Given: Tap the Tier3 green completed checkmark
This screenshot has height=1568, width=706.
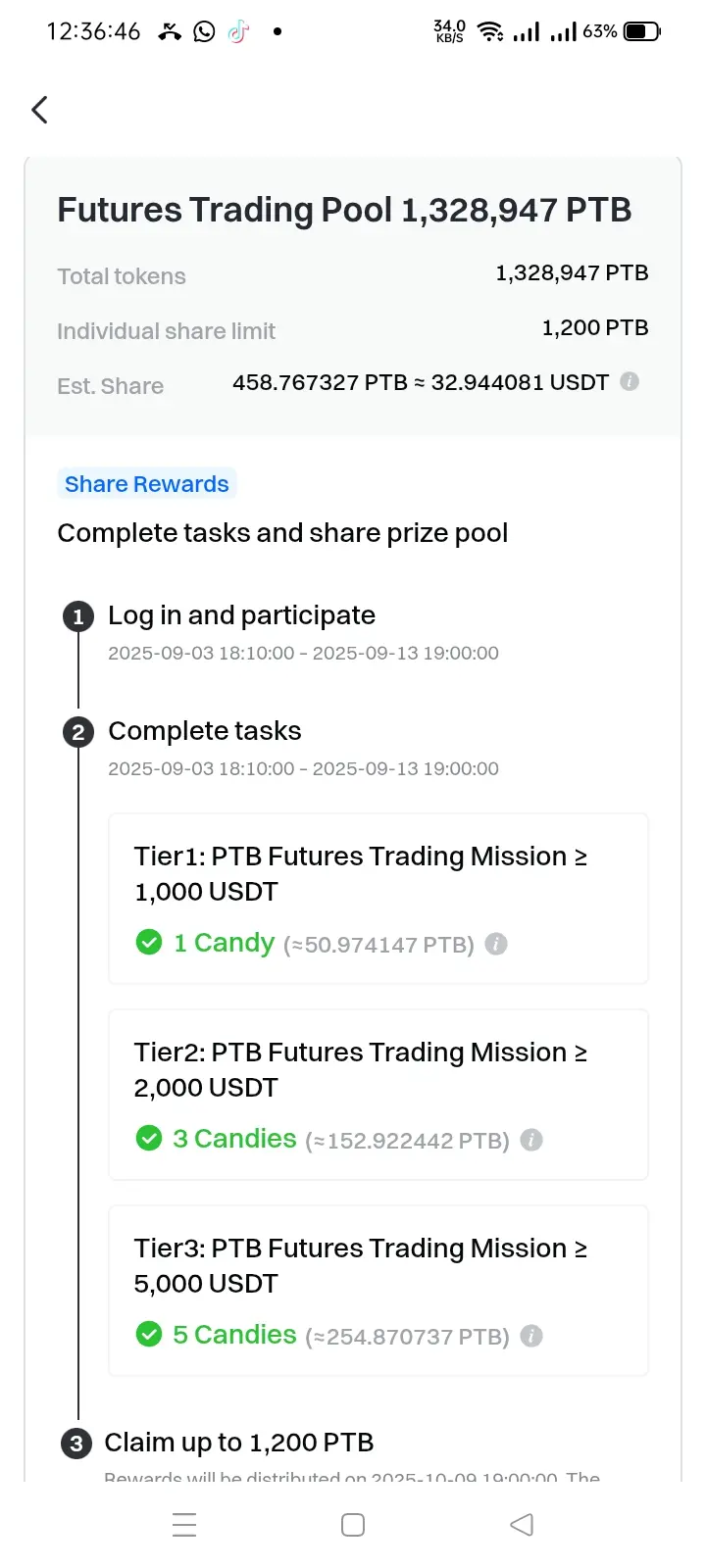Looking at the screenshot, I should 149,1335.
